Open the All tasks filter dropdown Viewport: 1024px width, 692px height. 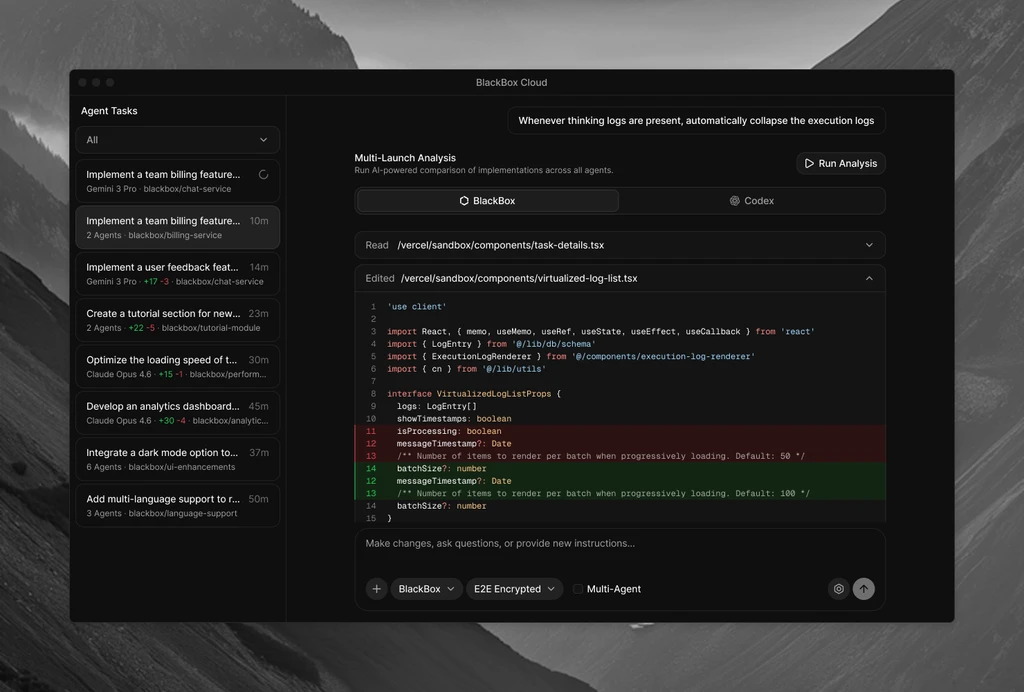(x=177, y=139)
